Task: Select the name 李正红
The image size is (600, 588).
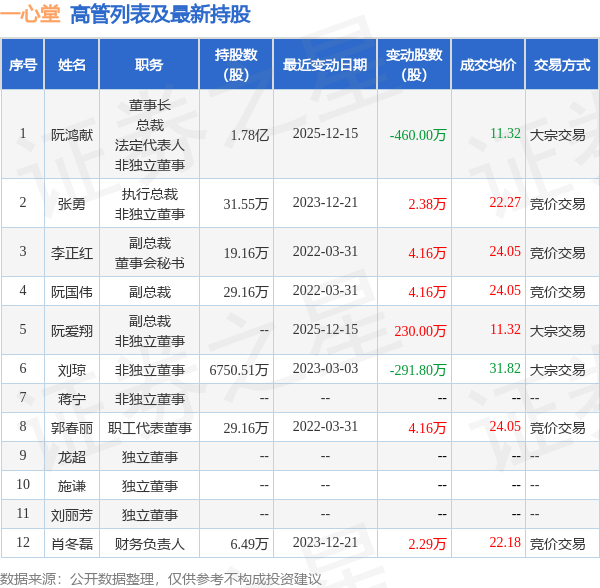Action: [72, 252]
